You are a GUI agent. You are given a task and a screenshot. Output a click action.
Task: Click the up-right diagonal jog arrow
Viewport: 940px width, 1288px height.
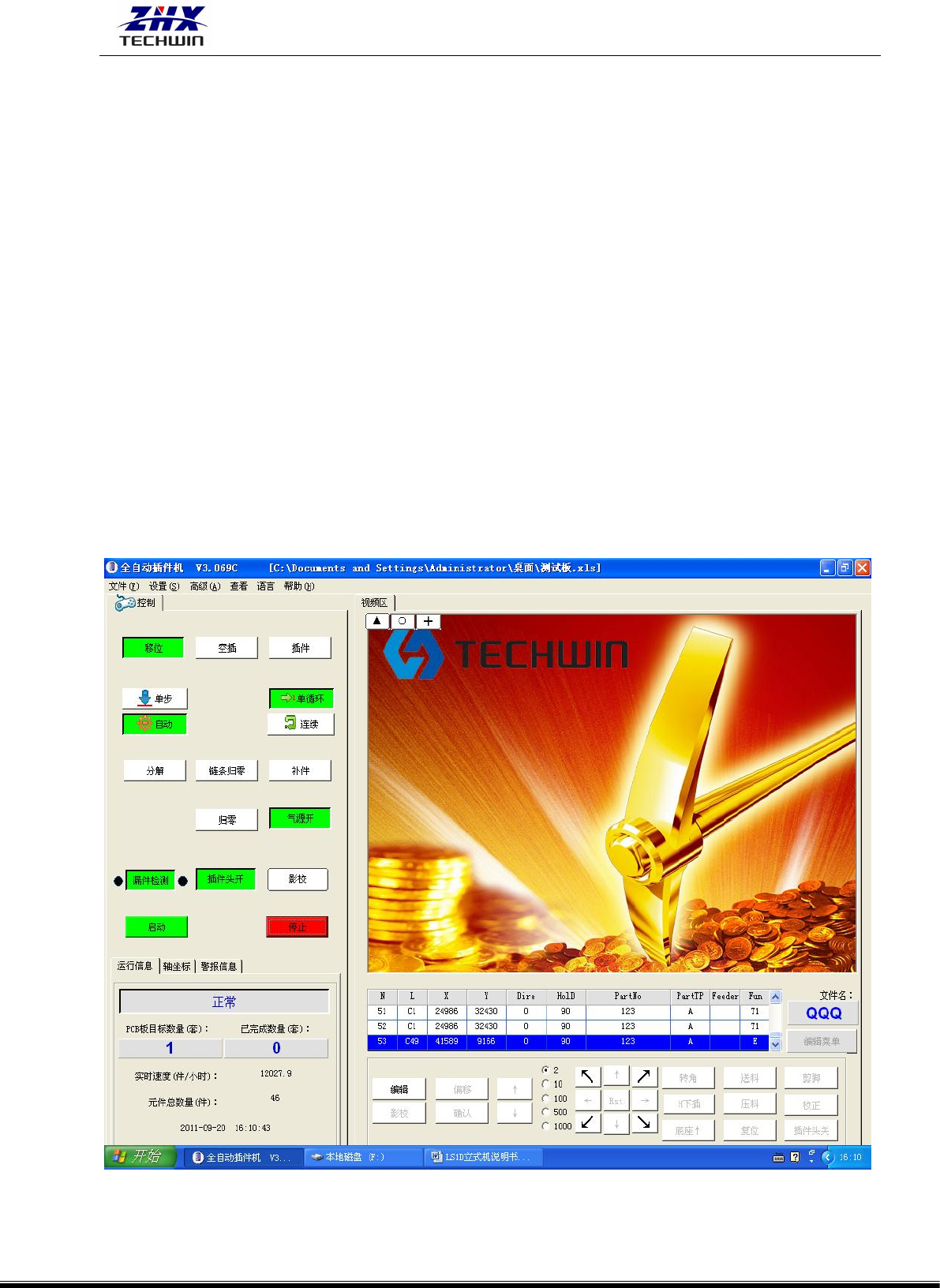click(x=645, y=1076)
